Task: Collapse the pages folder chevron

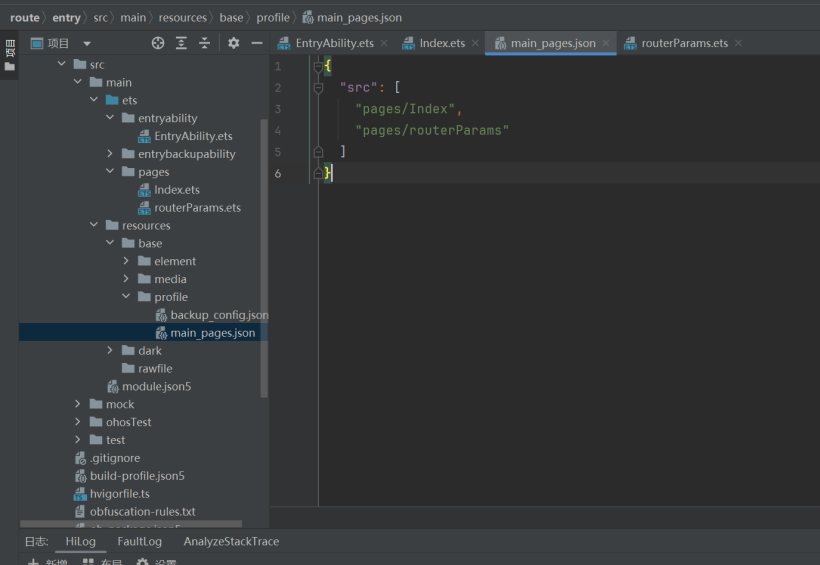Action: tap(110, 171)
